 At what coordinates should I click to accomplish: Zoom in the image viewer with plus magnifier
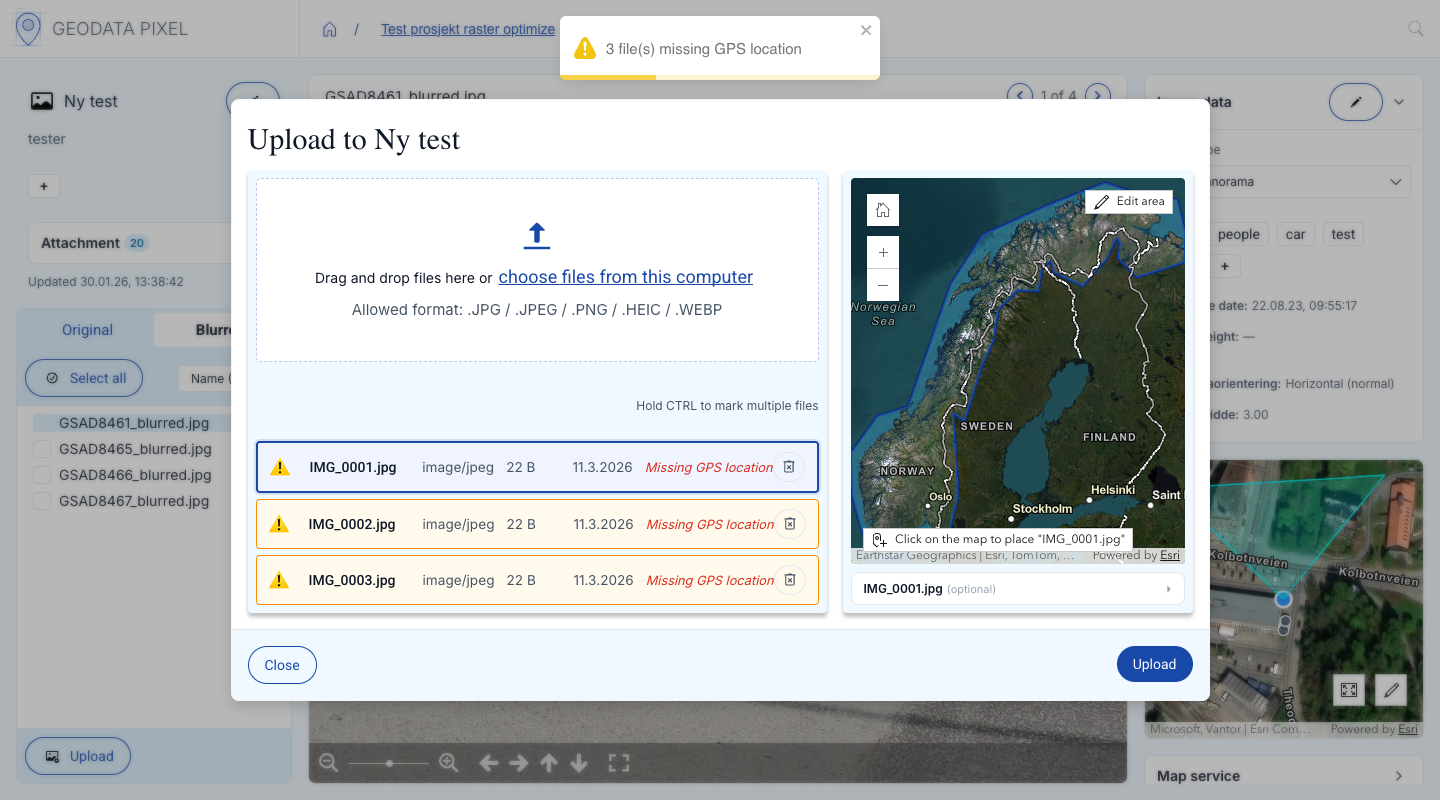tap(448, 763)
